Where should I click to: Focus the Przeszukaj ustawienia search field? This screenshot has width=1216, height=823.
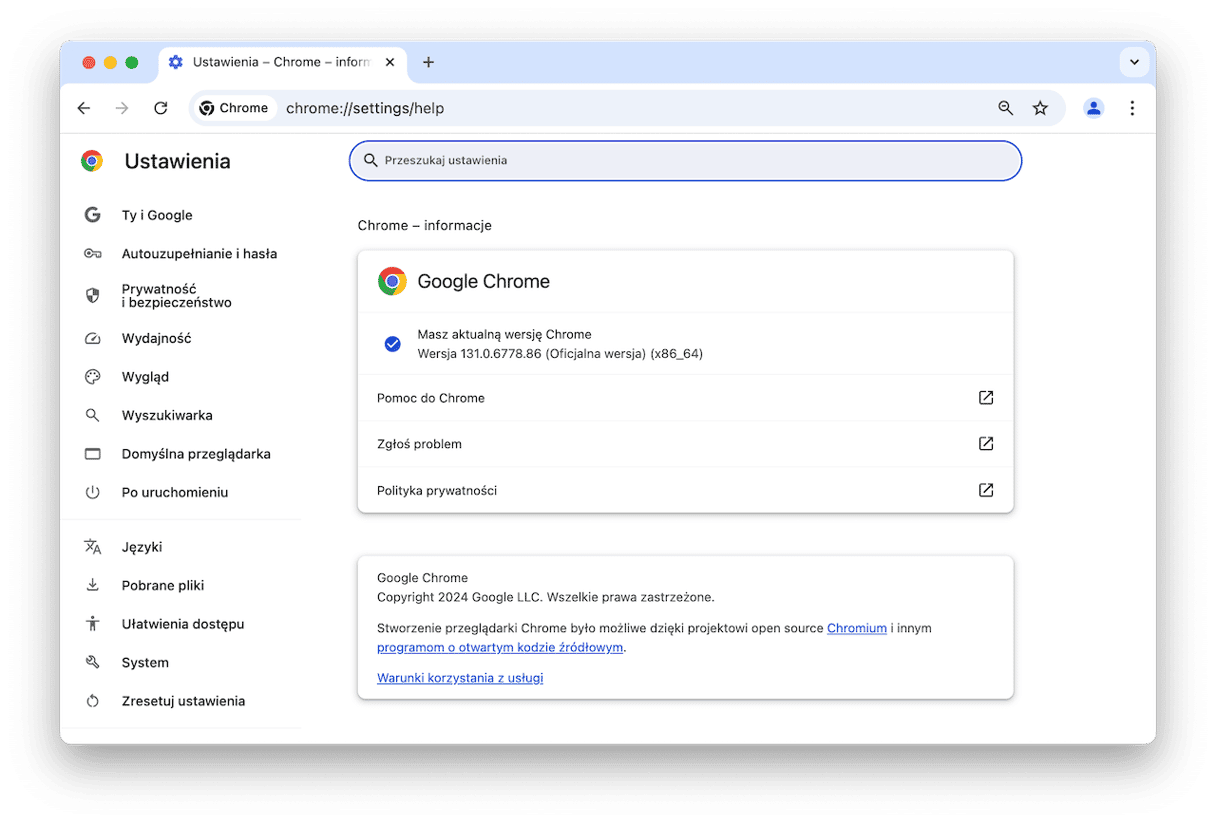click(685, 160)
